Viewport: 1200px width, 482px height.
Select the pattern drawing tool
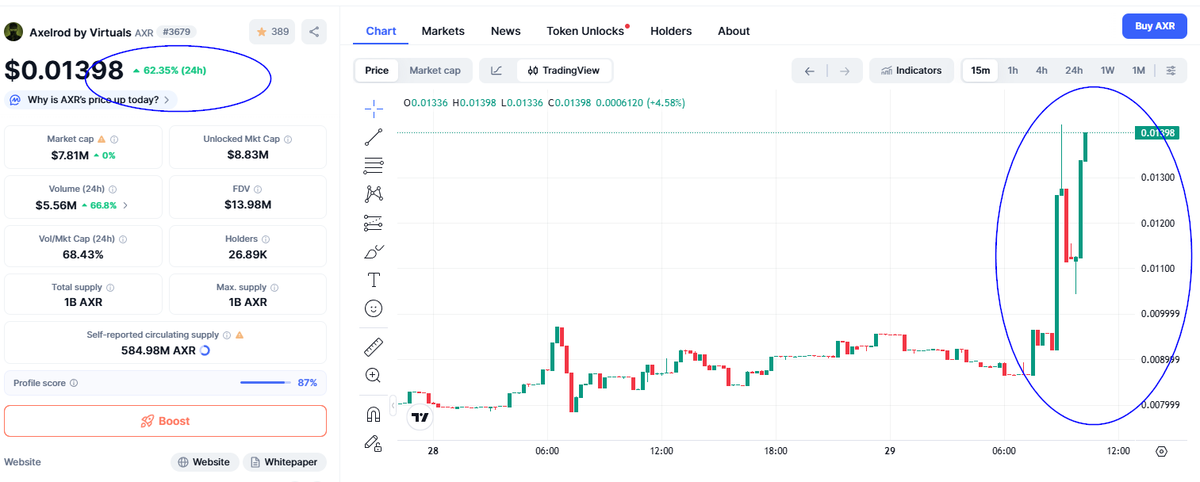point(373,194)
